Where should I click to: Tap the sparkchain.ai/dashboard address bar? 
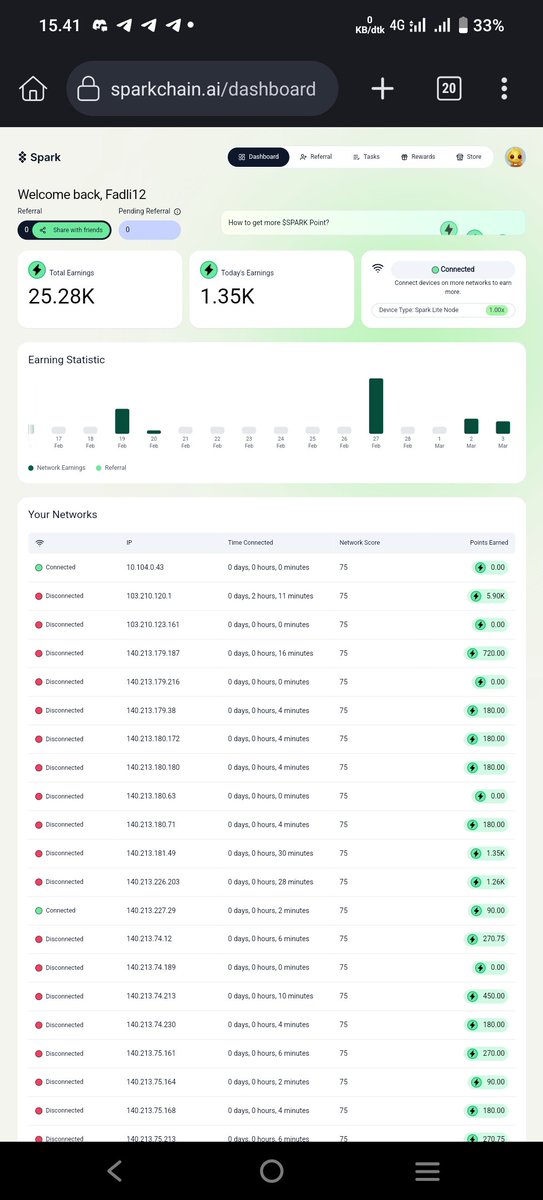click(202, 89)
